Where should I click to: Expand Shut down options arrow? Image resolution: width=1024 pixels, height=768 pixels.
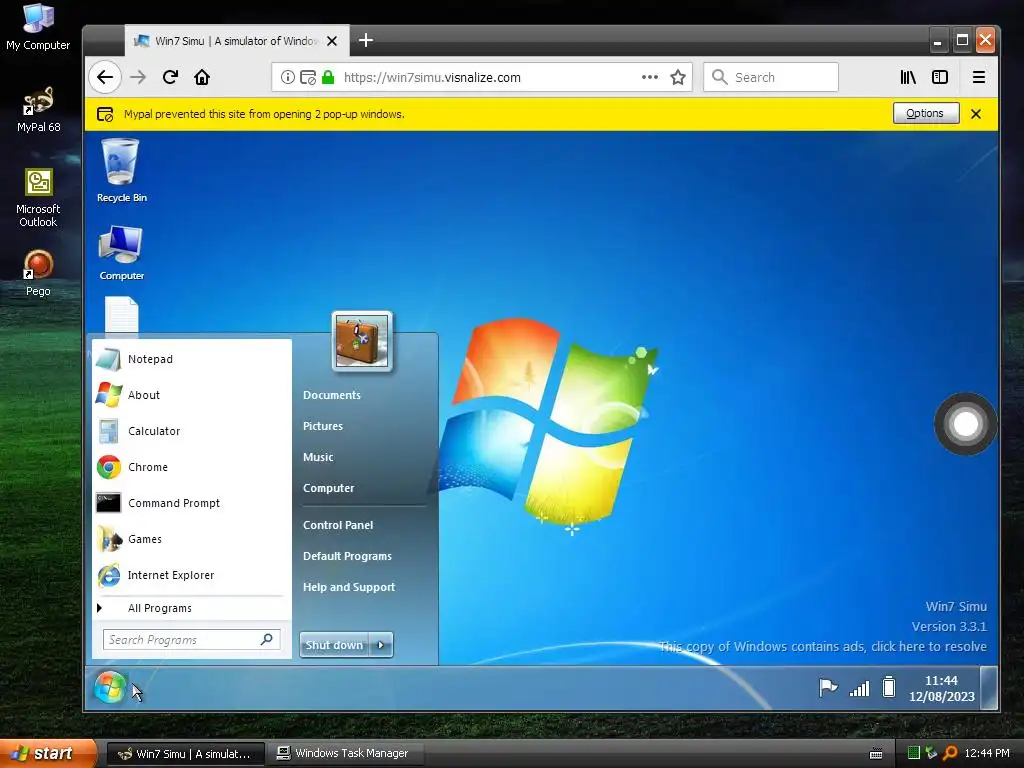coord(381,645)
